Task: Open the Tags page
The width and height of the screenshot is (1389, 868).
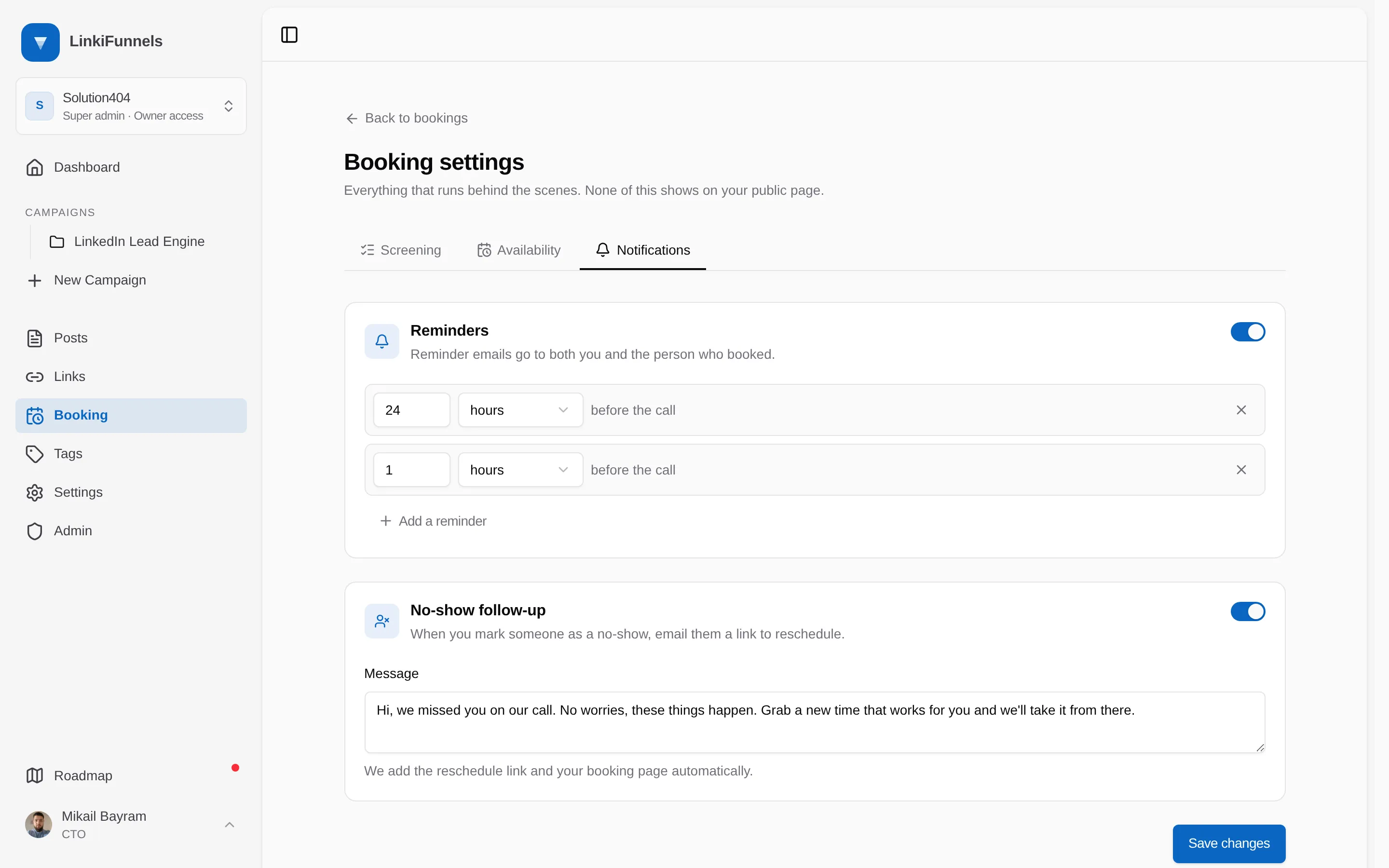Action: pos(131,454)
